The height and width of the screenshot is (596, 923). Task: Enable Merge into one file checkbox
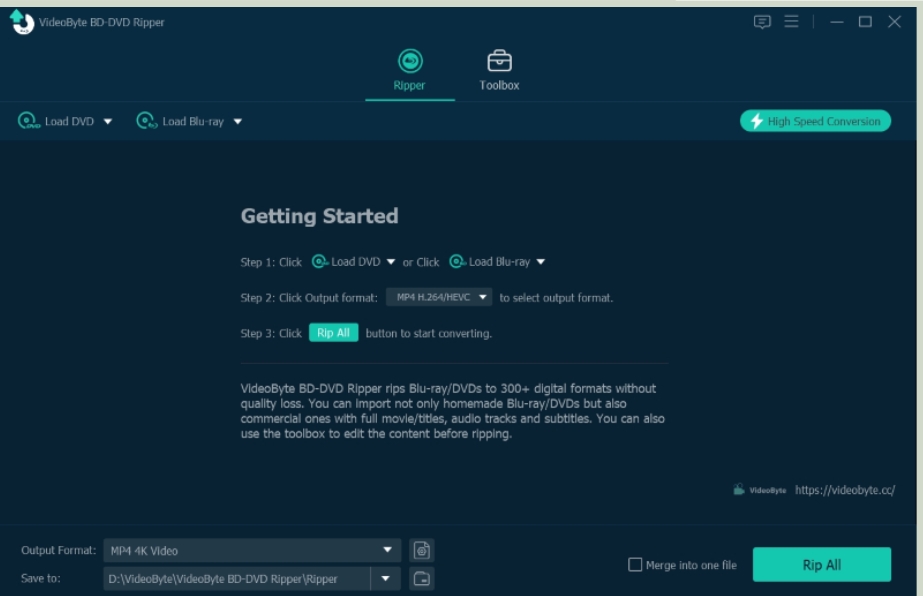[635, 565]
